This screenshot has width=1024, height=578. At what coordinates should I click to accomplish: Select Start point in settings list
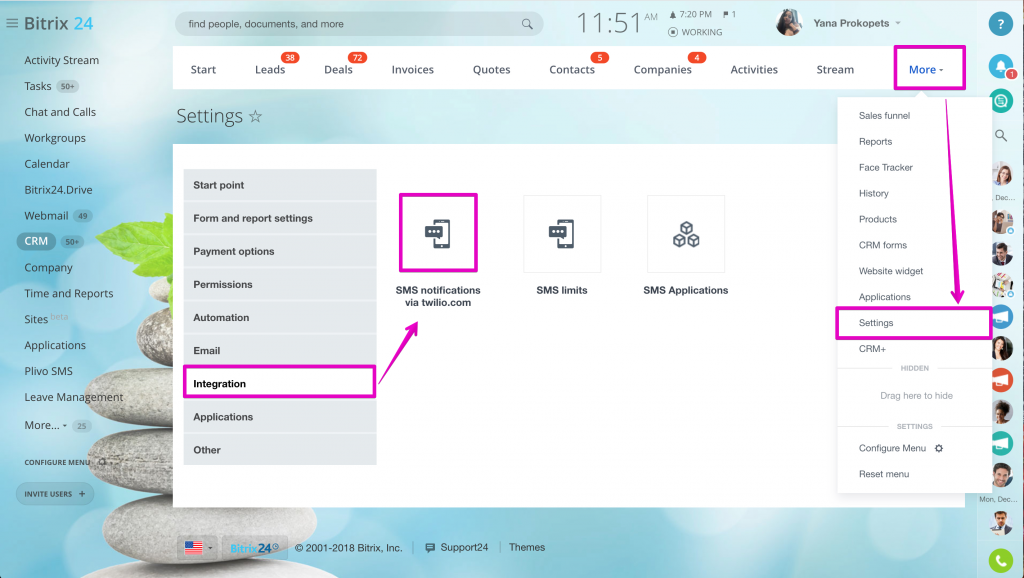click(280, 185)
